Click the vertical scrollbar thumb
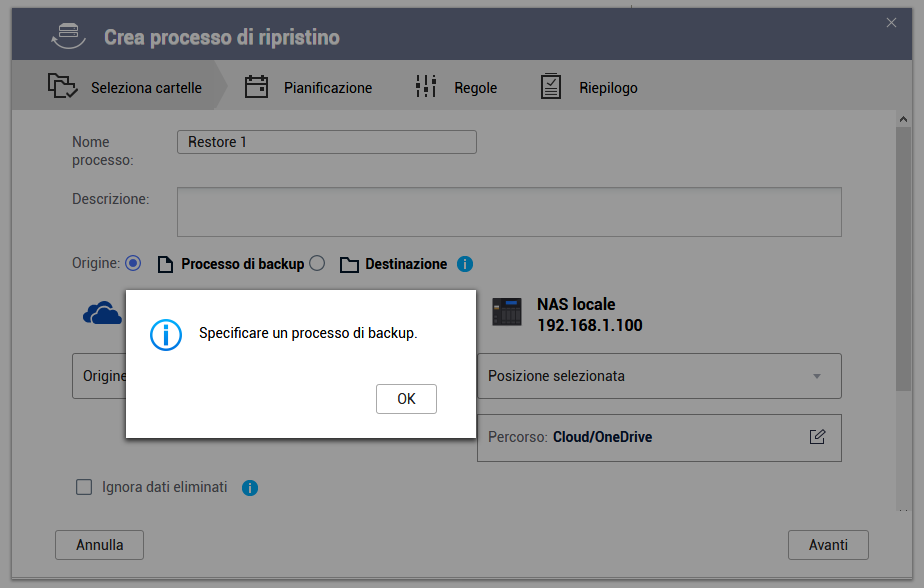Viewport: 924px width, 588px height. click(903, 250)
